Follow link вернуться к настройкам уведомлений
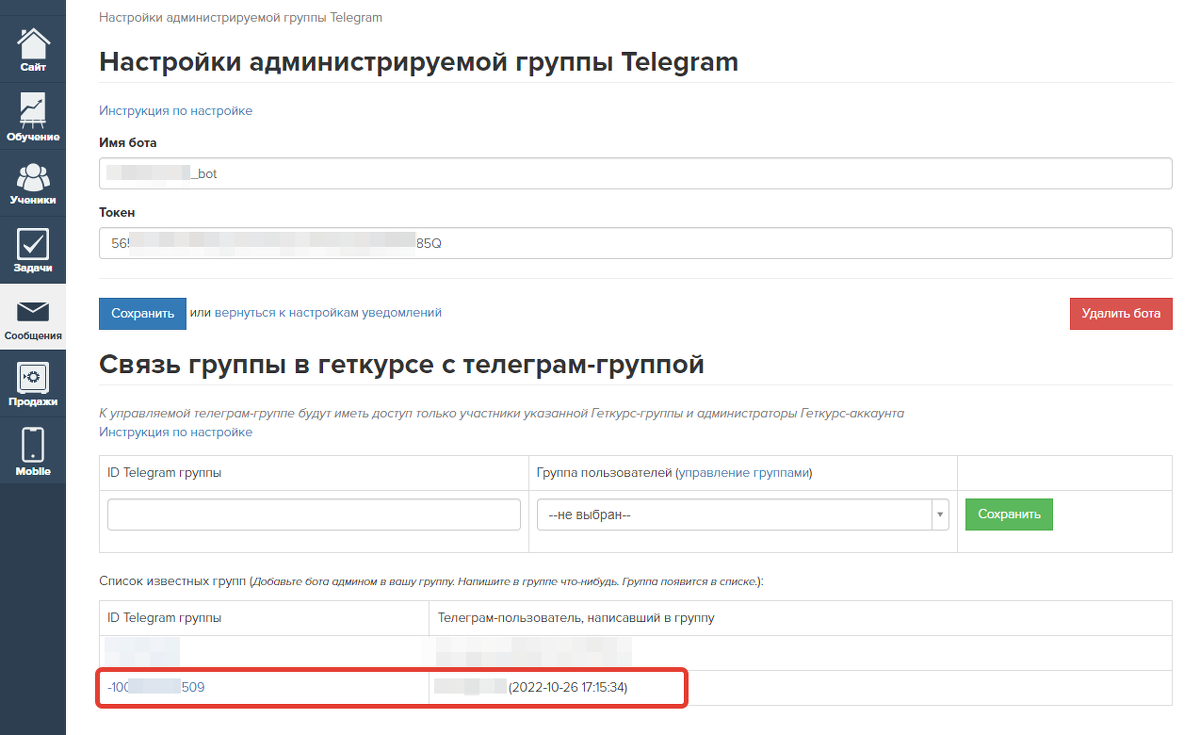1200x735 pixels. click(x=328, y=313)
